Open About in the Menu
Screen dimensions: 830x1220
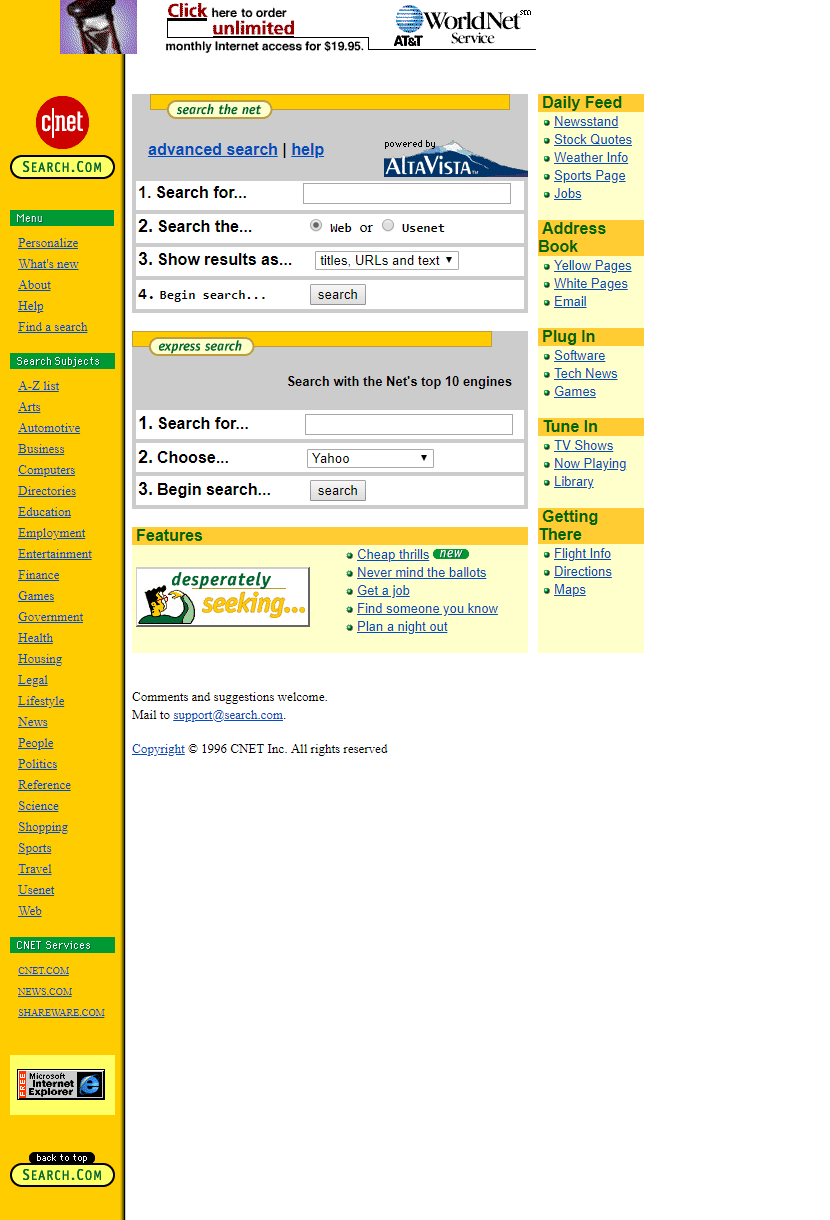tap(34, 285)
